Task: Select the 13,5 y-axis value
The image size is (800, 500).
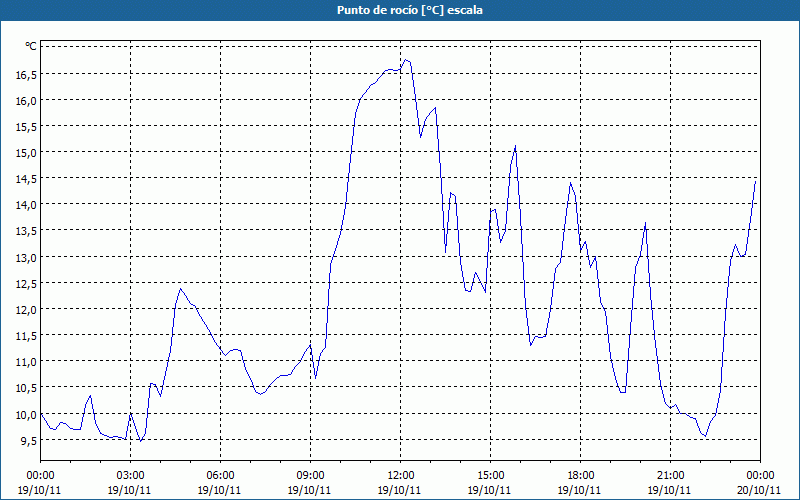Action: [x=26, y=232]
